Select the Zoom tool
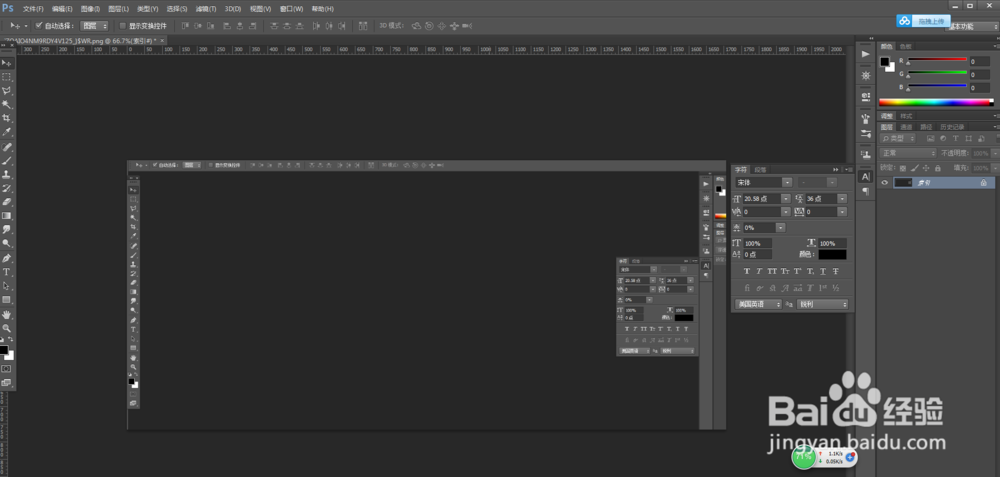This screenshot has width=1000, height=477. pos(7,328)
